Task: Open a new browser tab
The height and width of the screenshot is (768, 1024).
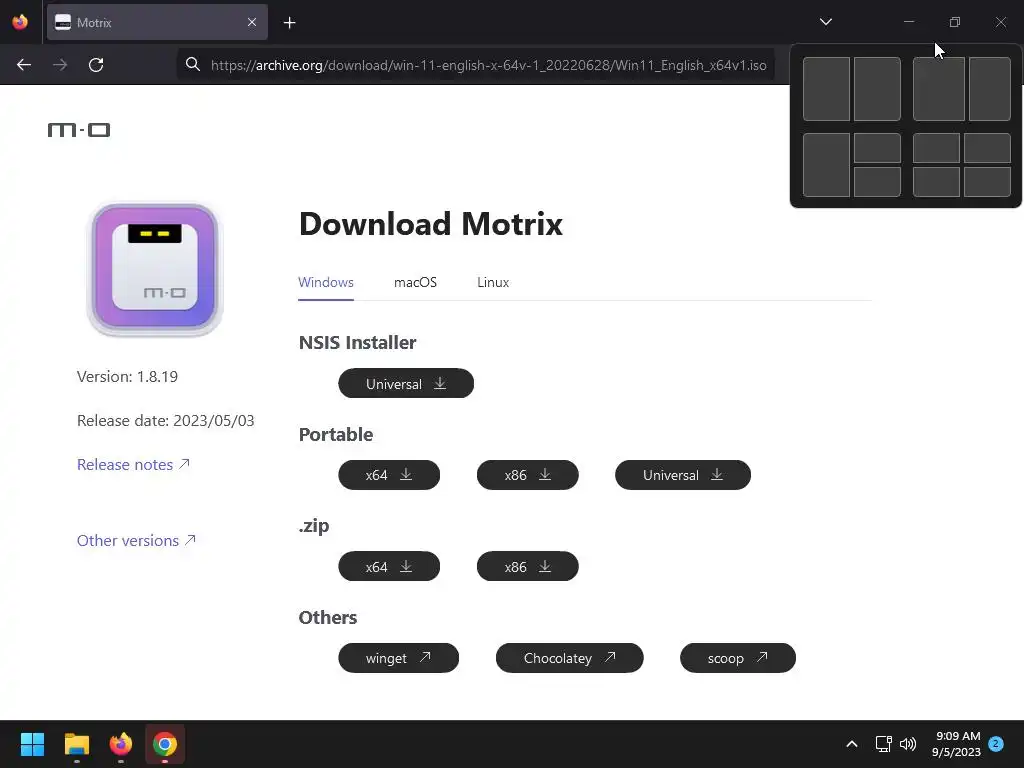Action: [x=289, y=23]
